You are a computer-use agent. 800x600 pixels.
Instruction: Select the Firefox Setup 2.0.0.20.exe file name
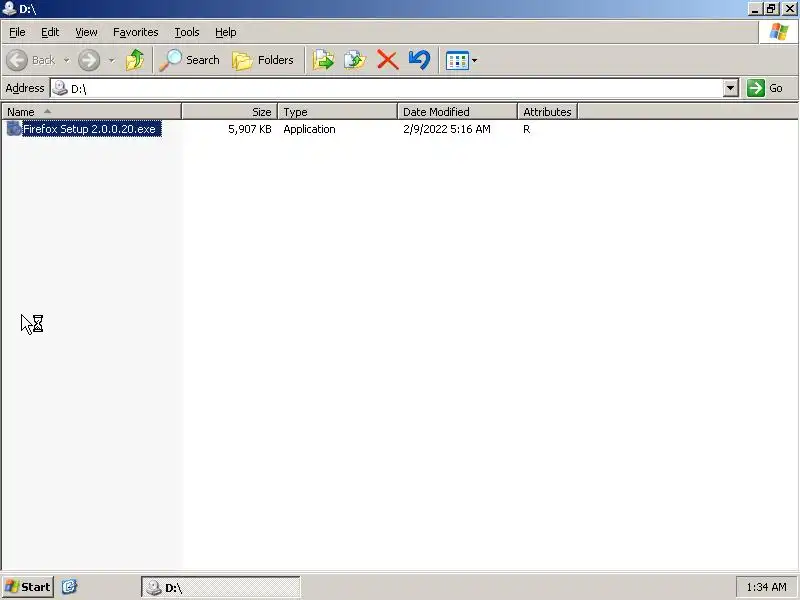pyautogui.click(x=92, y=129)
